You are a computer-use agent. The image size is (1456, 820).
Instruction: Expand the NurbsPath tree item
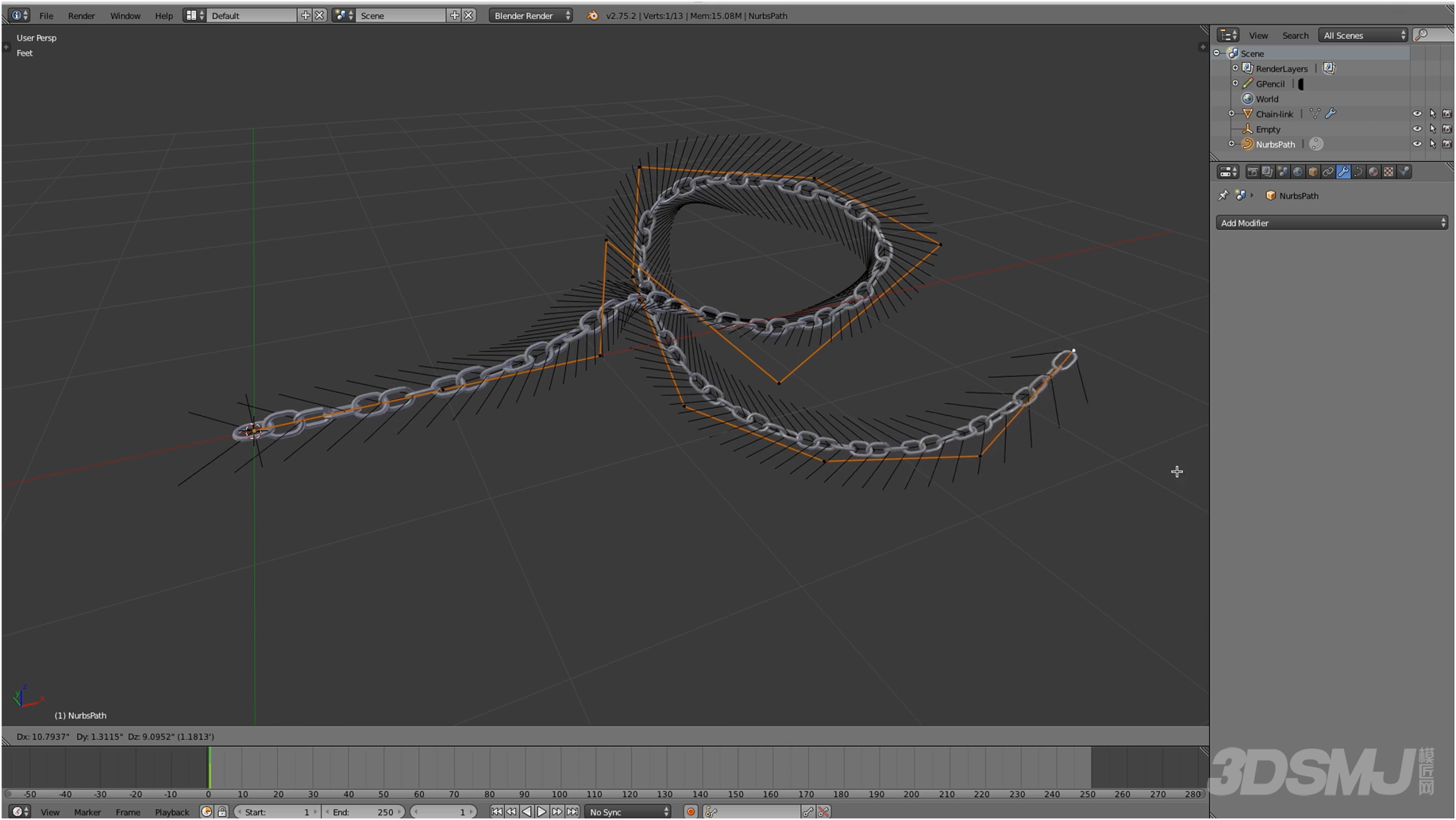(1231, 144)
